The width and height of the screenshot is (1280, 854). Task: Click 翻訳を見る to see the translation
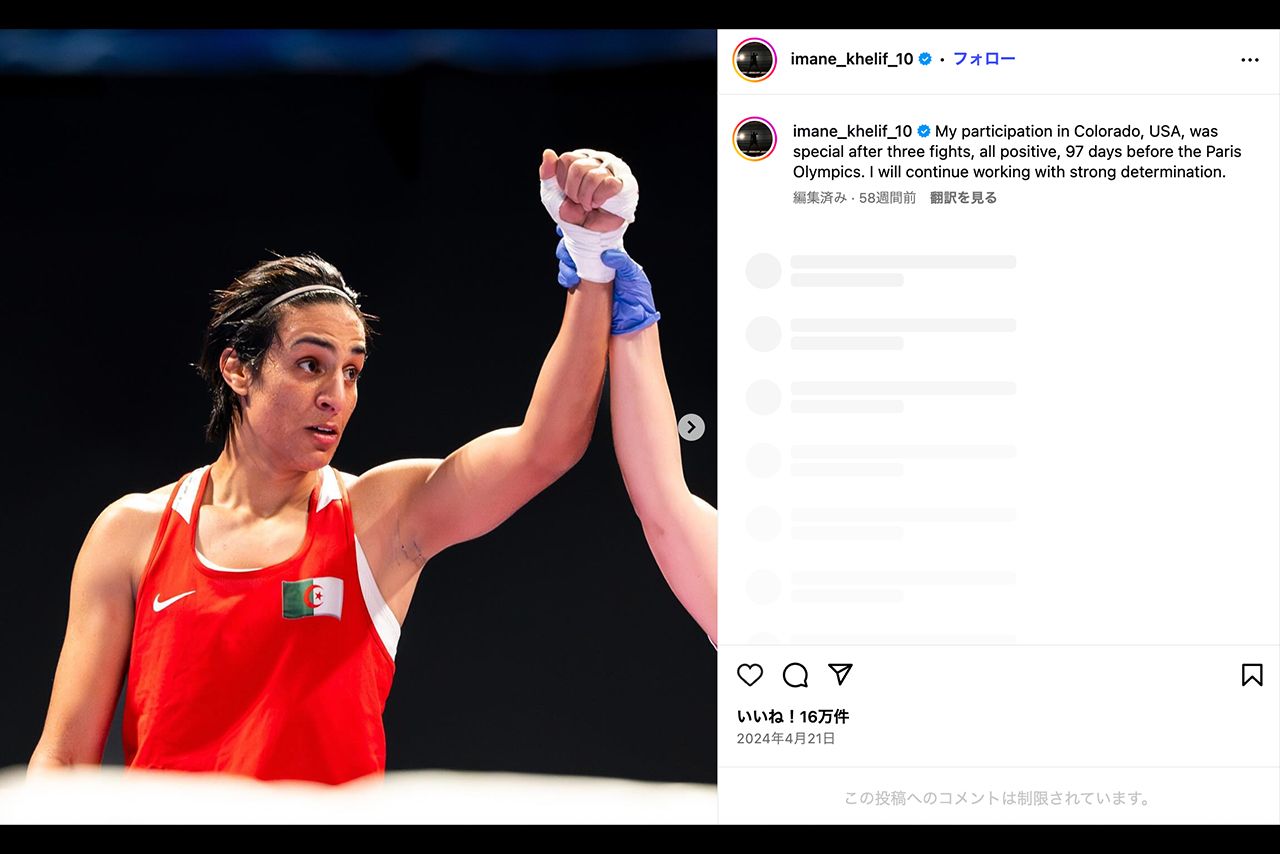[963, 198]
